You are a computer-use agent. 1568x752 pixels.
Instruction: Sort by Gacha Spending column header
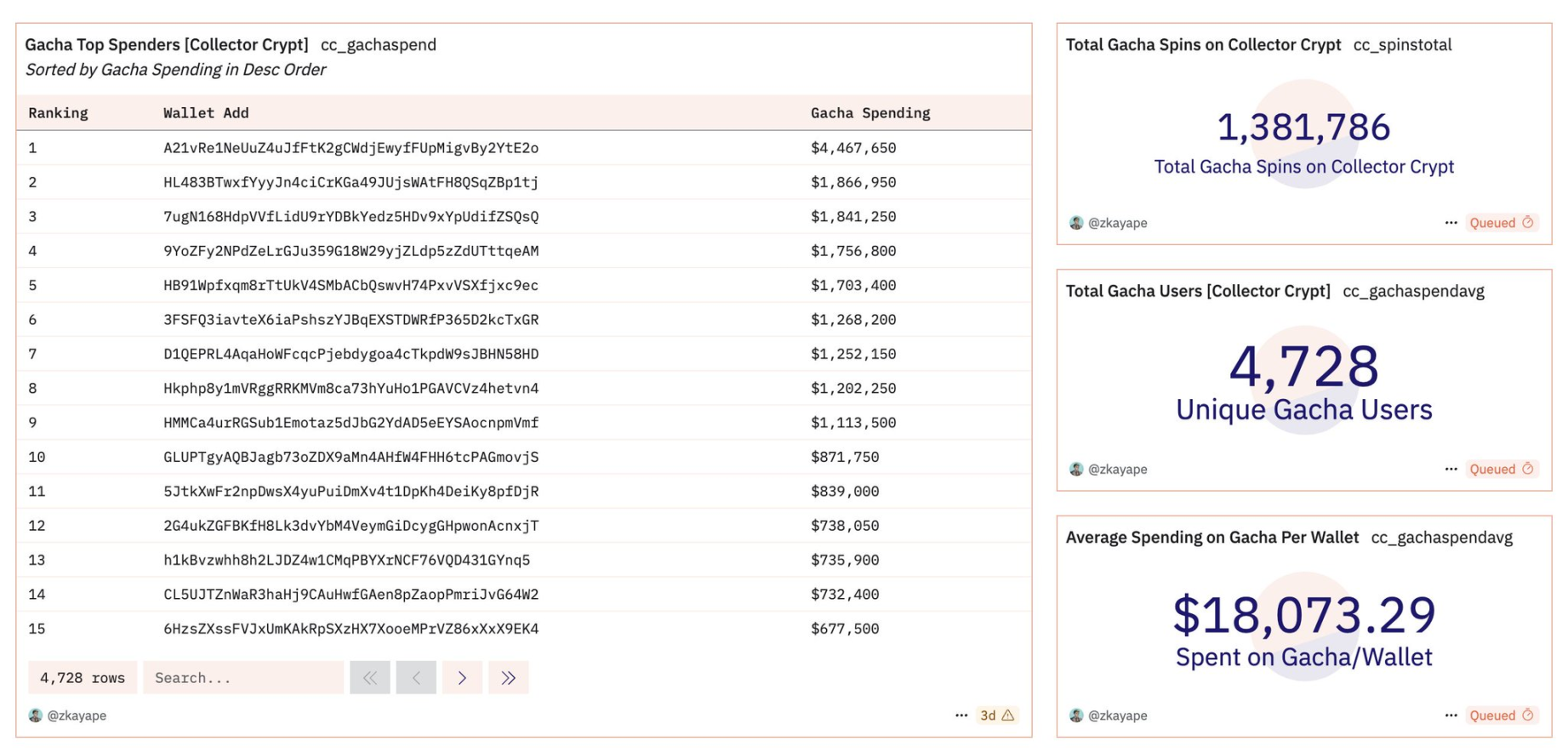coord(870,113)
